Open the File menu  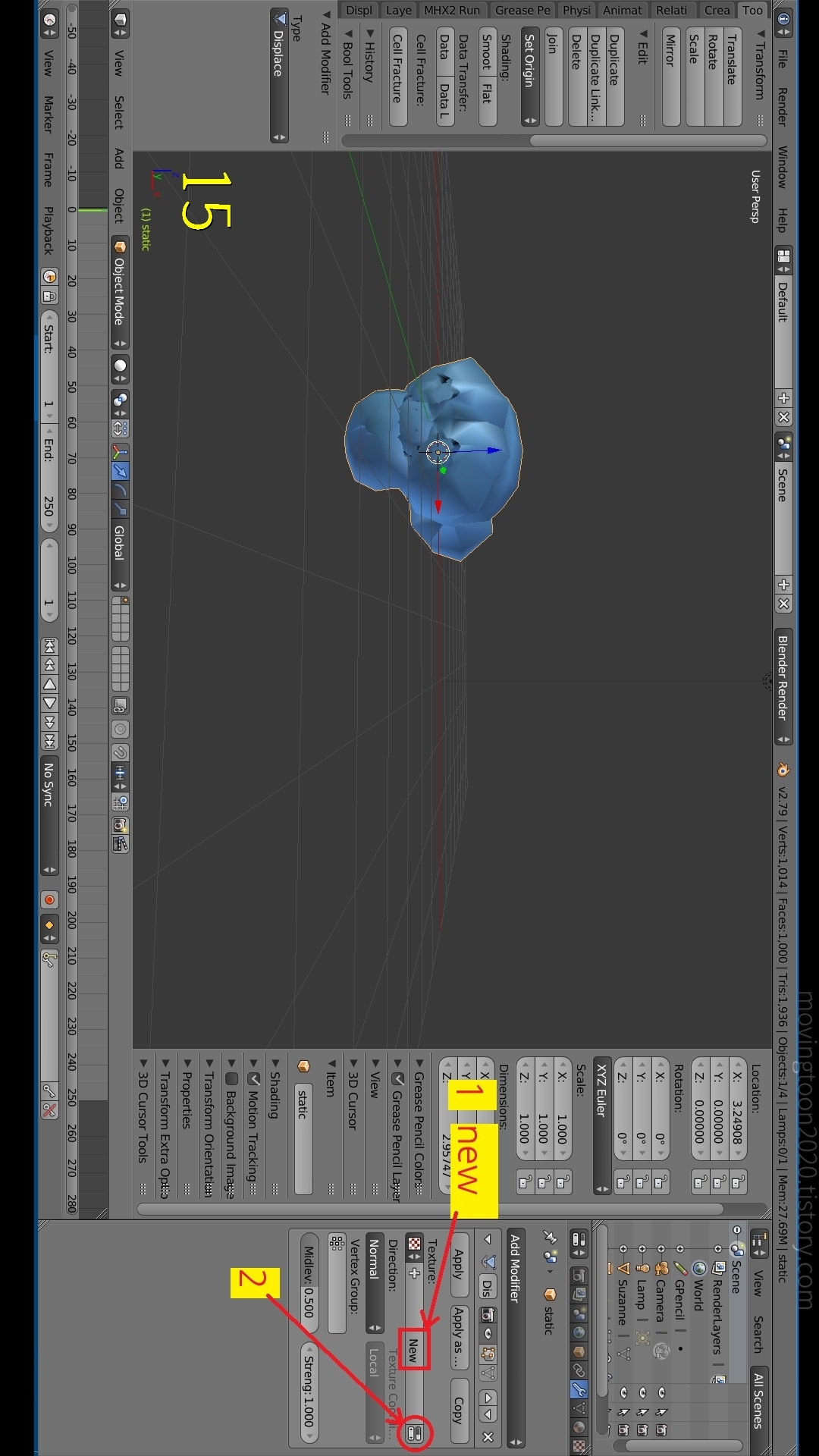[x=783, y=58]
